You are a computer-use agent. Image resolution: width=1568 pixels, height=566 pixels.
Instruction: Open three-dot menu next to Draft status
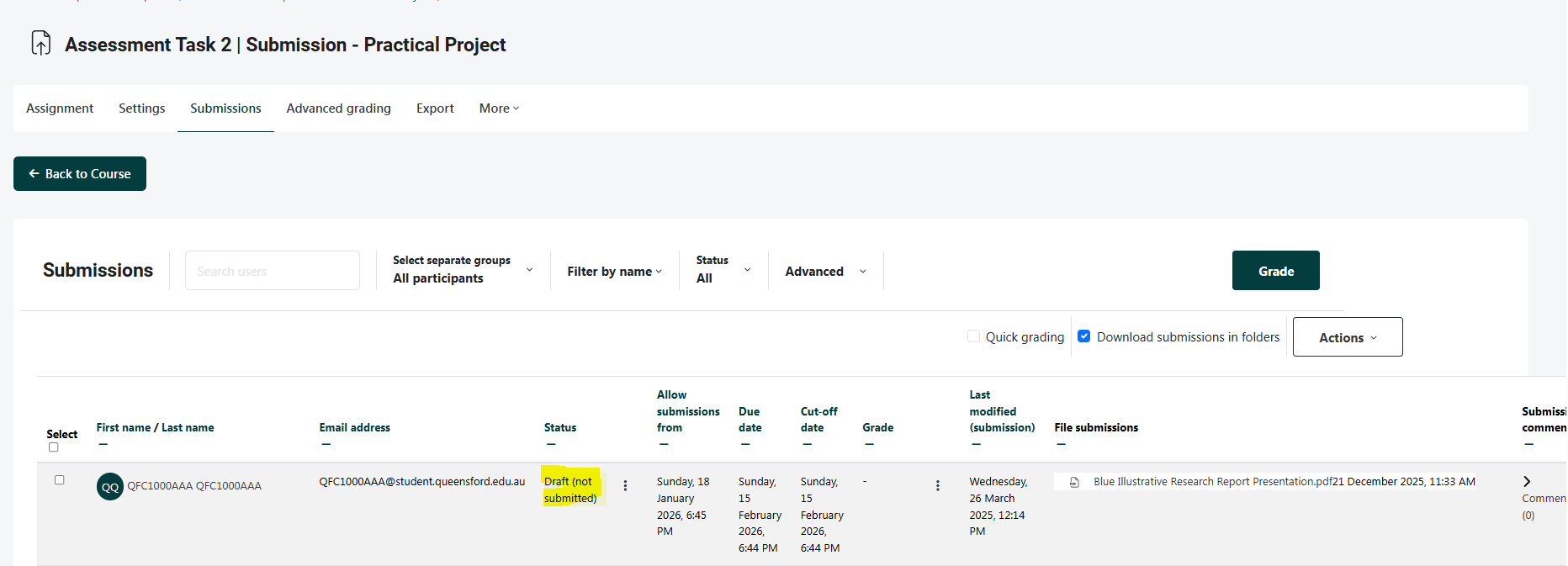(625, 486)
